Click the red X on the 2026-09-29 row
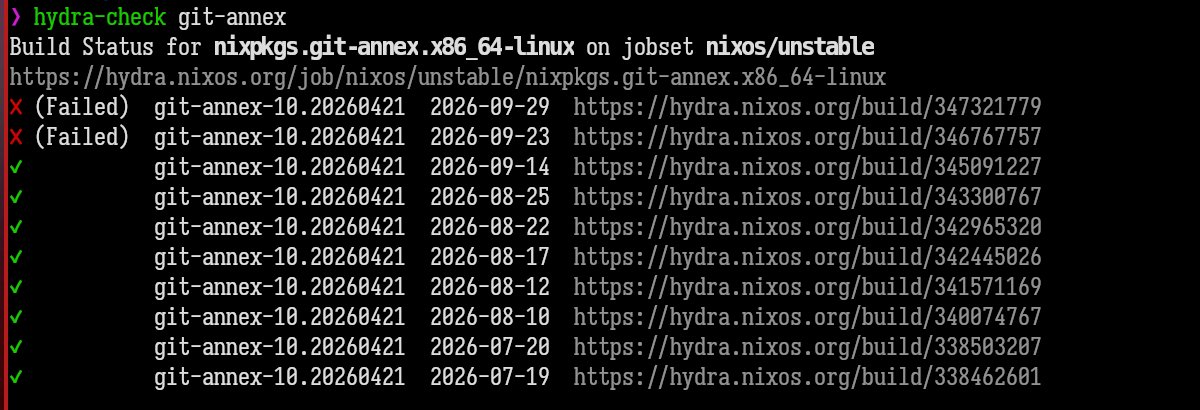This screenshot has width=1200, height=410. (x=16, y=107)
